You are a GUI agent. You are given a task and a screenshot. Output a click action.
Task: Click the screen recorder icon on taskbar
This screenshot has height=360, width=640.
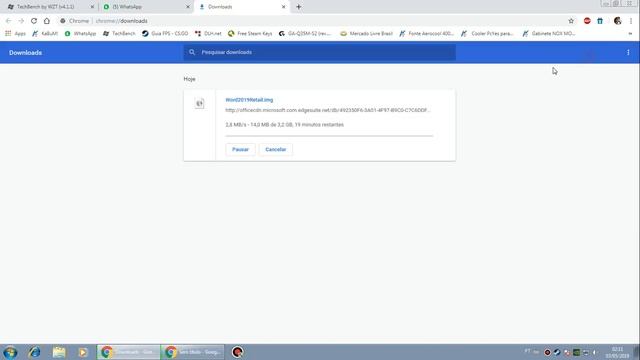(238, 352)
